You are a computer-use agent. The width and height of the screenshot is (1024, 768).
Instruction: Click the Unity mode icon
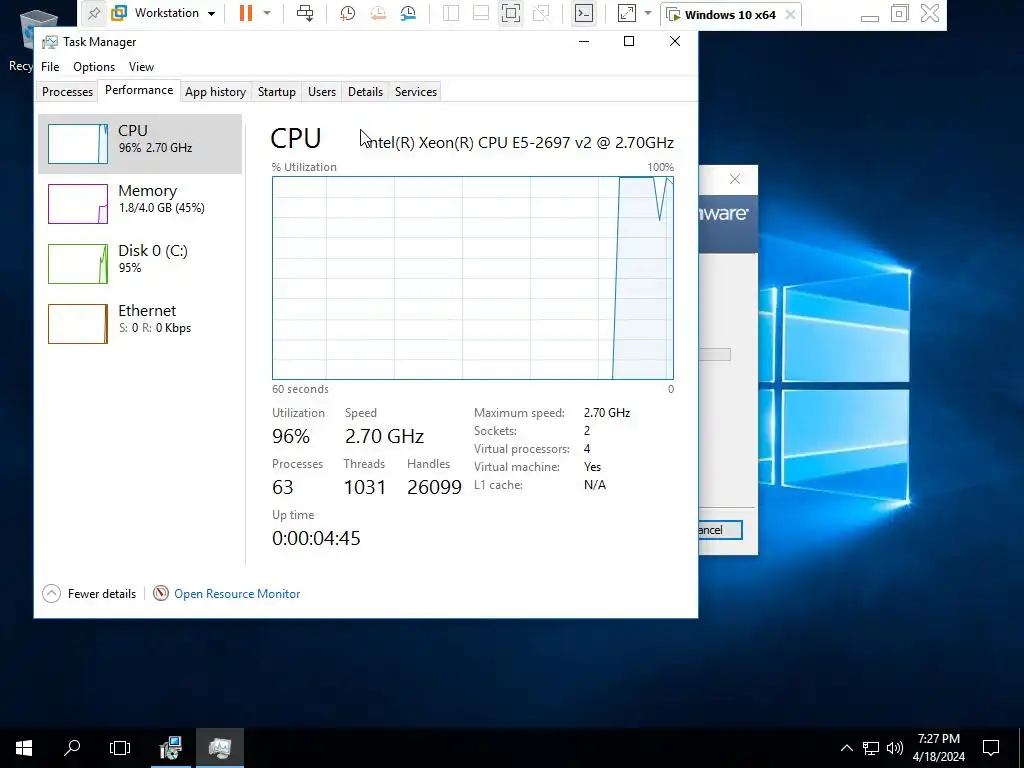point(541,13)
